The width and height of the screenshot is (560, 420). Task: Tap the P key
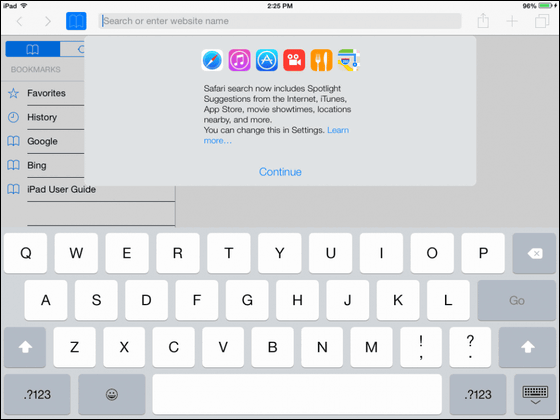tap(483, 253)
